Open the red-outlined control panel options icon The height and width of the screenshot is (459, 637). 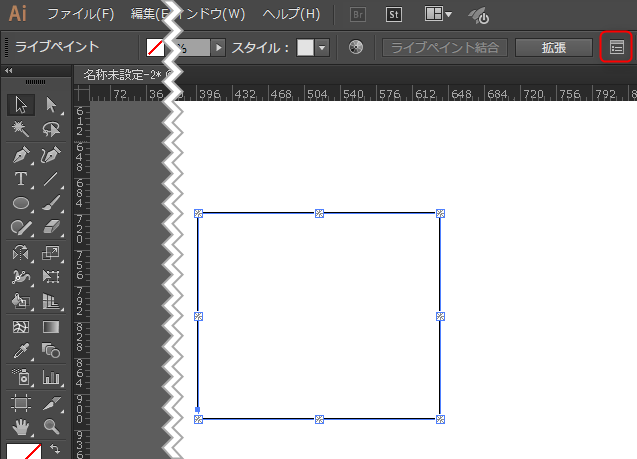pos(616,47)
